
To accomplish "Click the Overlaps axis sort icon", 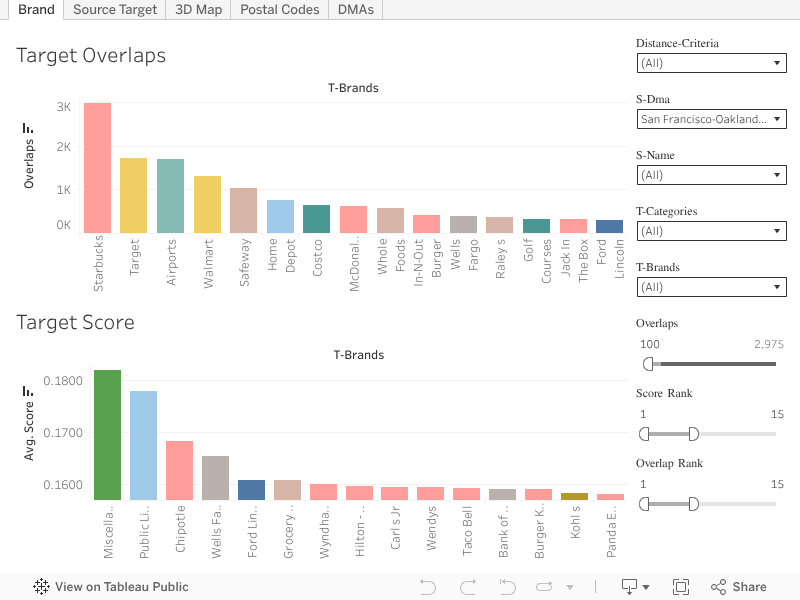I will tap(28, 129).
